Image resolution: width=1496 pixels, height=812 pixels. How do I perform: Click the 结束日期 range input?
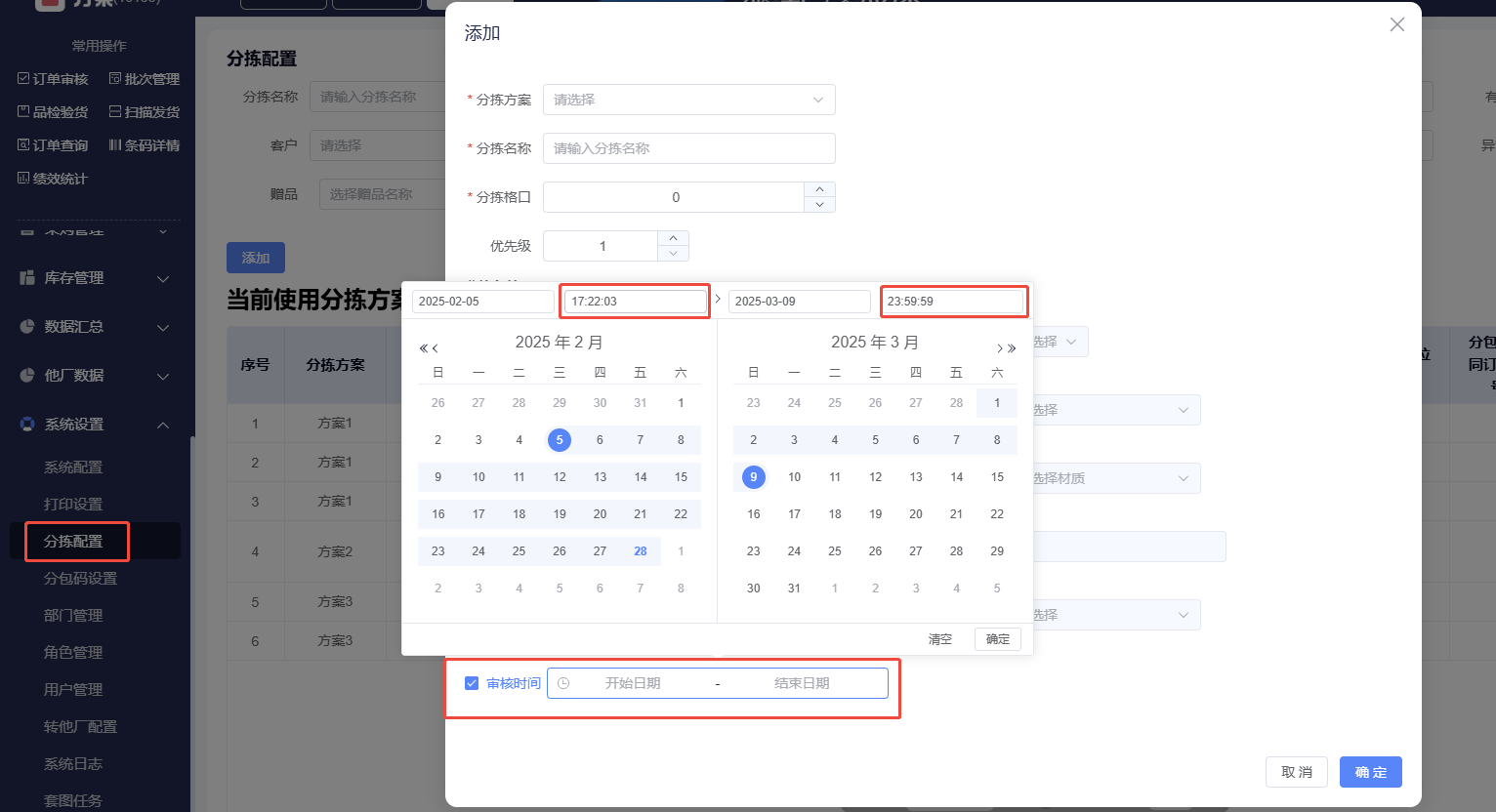[x=802, y=683]
